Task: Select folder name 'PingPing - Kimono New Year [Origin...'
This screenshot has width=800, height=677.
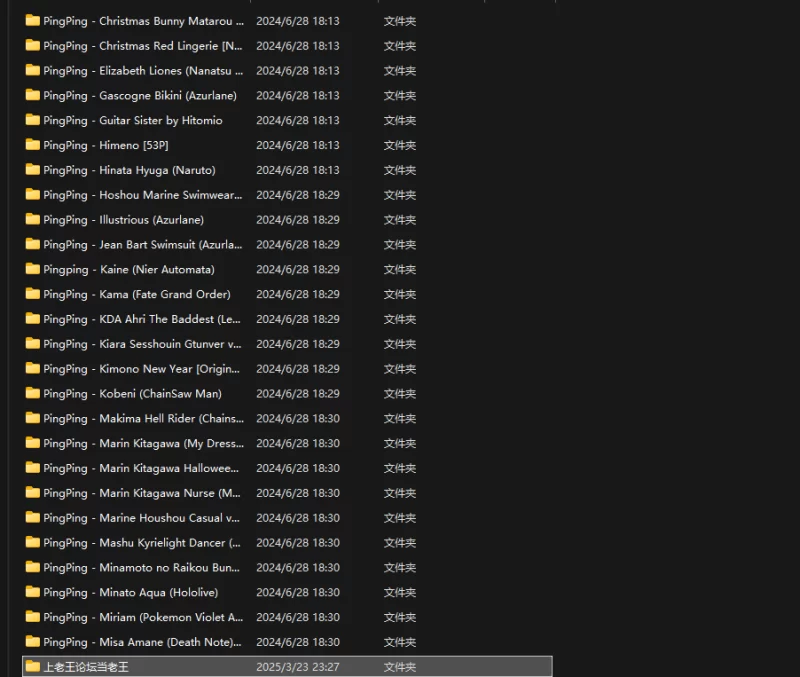Action: [x=141, y=369]
